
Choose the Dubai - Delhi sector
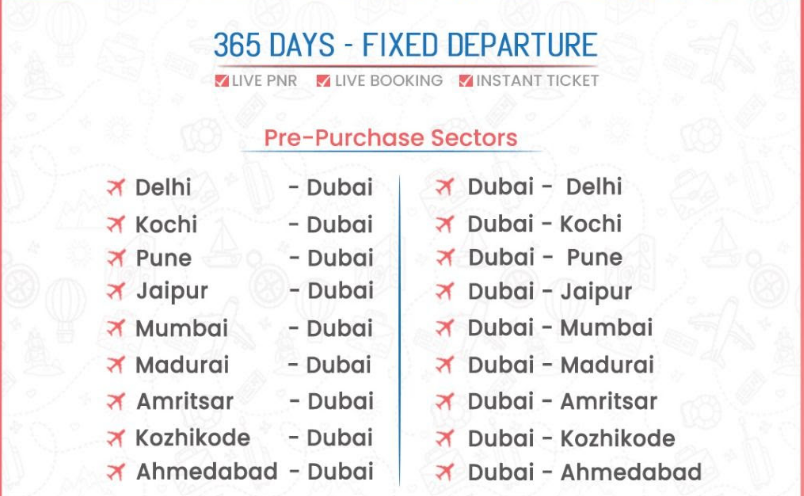click(545, 187)
